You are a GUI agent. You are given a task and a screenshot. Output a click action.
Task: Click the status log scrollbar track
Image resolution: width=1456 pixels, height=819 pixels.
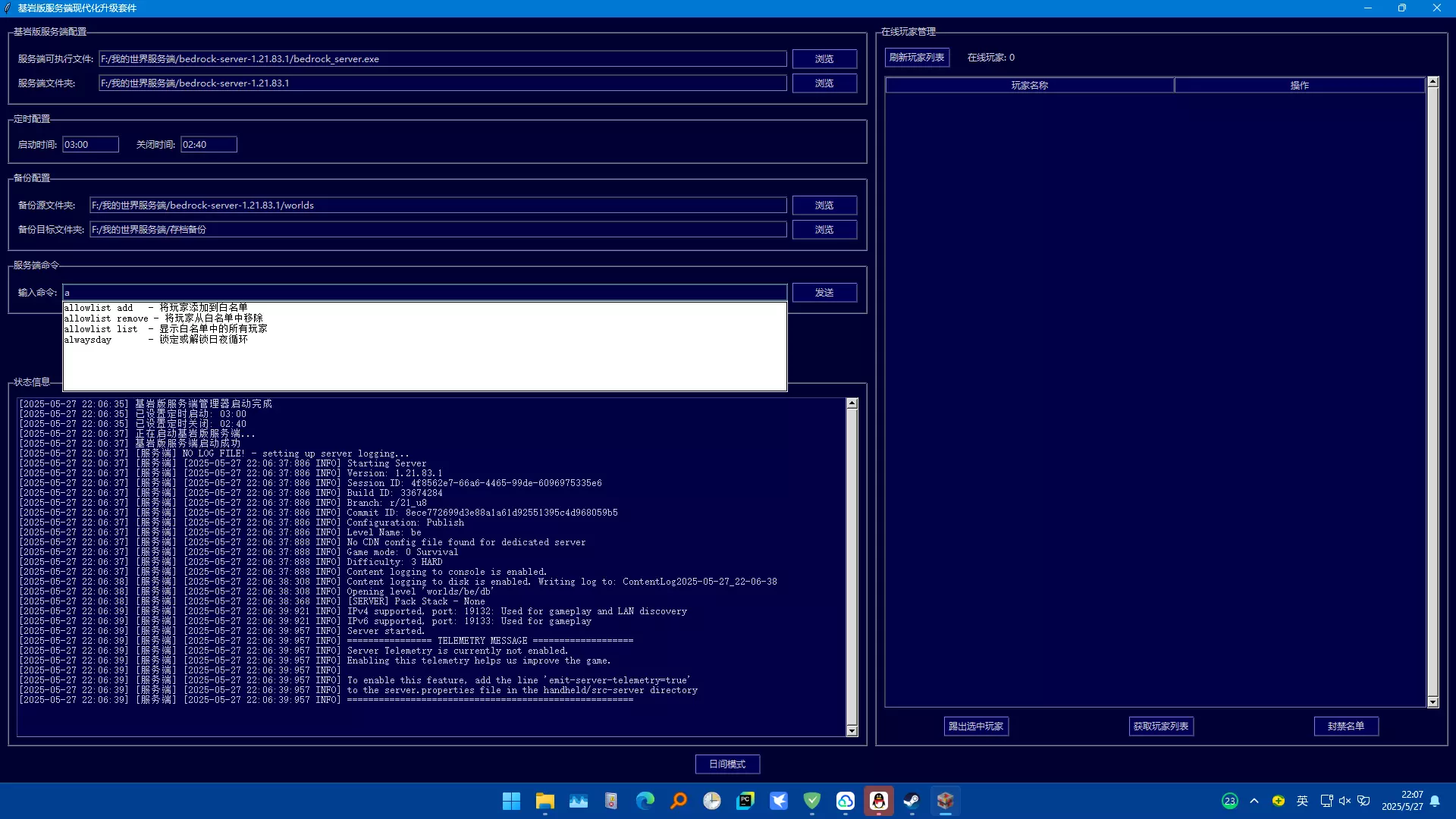852,567
